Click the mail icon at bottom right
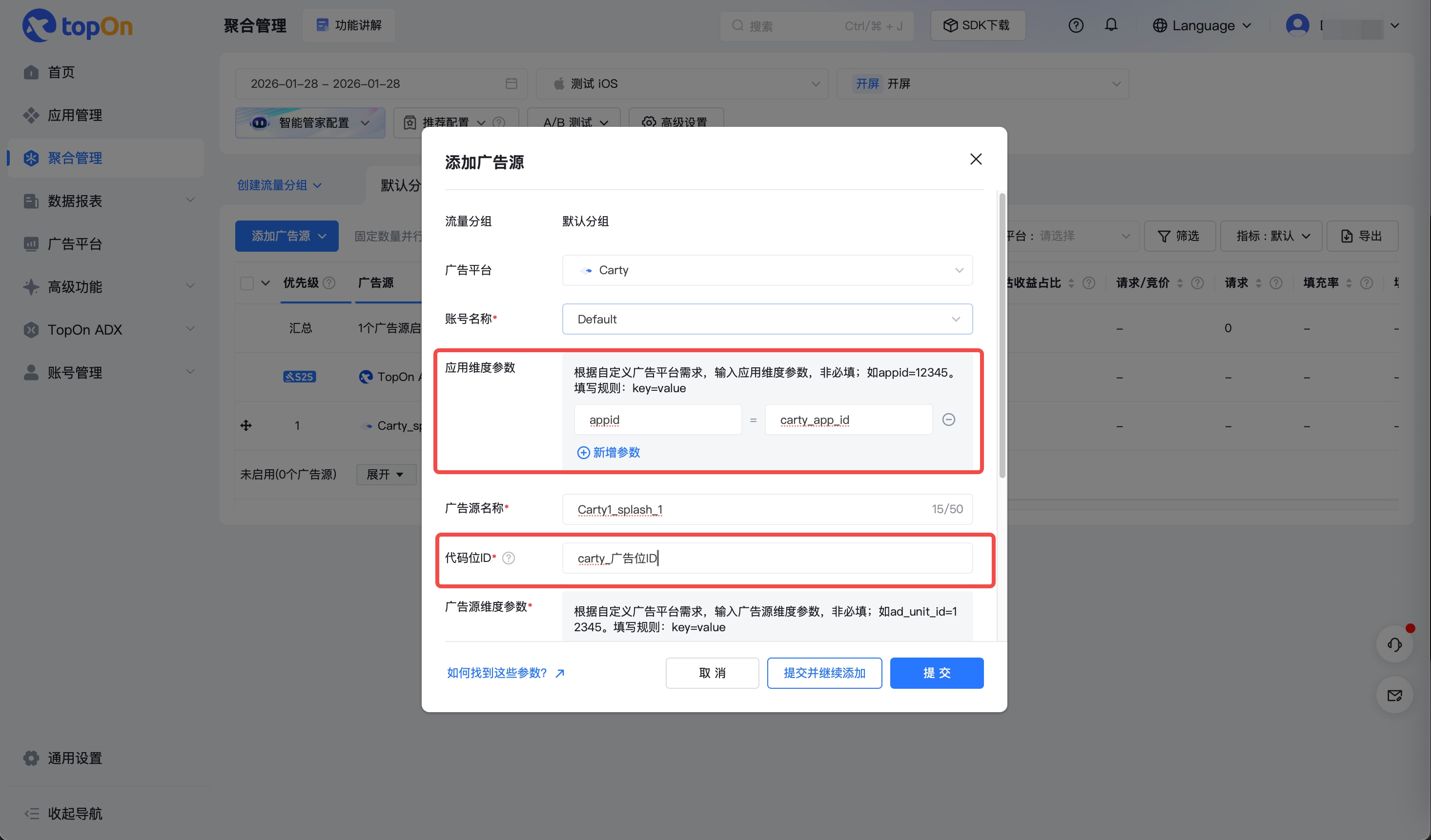 click(1395, 695)
